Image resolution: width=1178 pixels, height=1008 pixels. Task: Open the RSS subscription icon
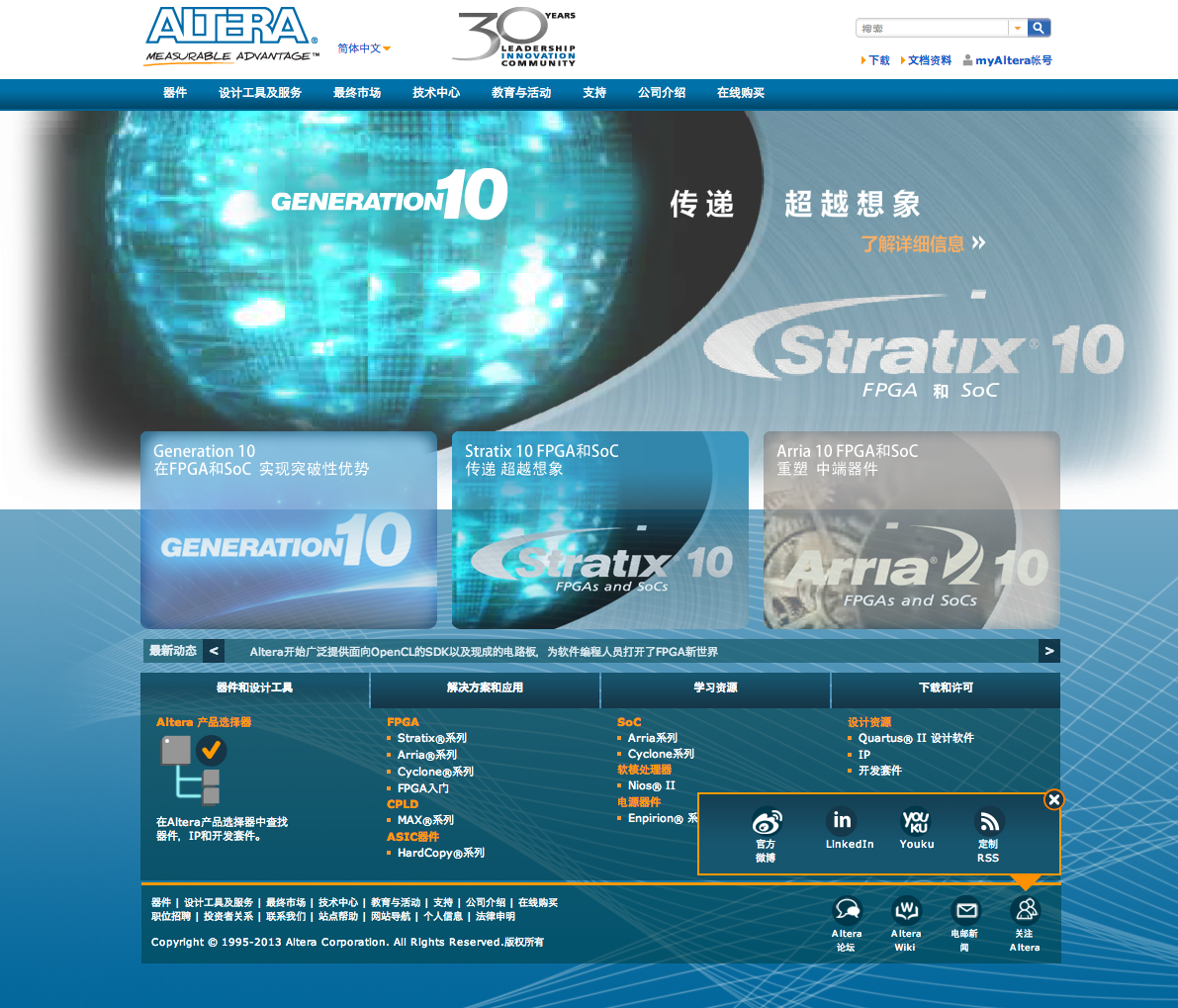(x=988, y=821)
